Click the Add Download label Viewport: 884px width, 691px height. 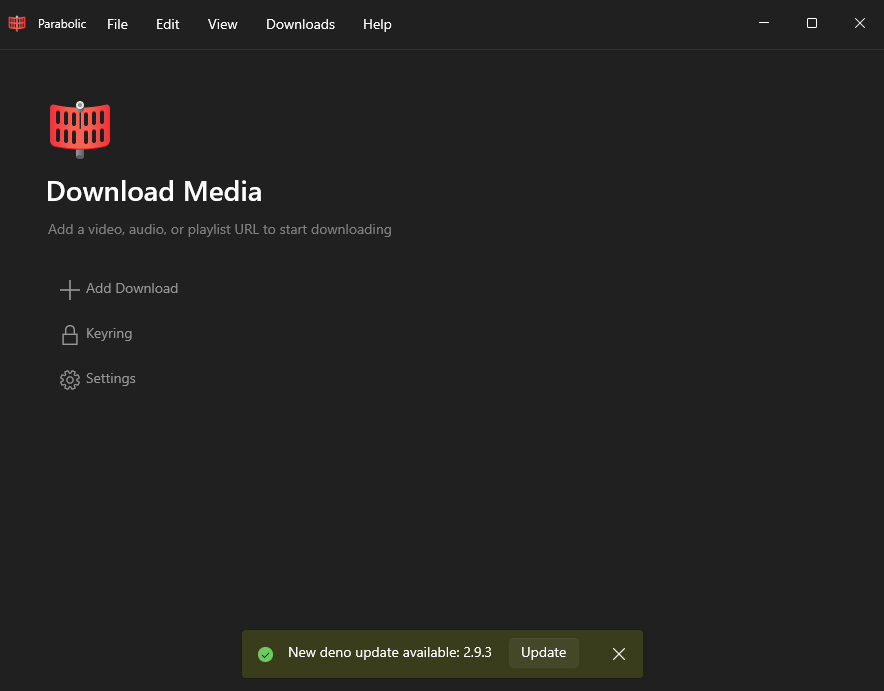132,289
